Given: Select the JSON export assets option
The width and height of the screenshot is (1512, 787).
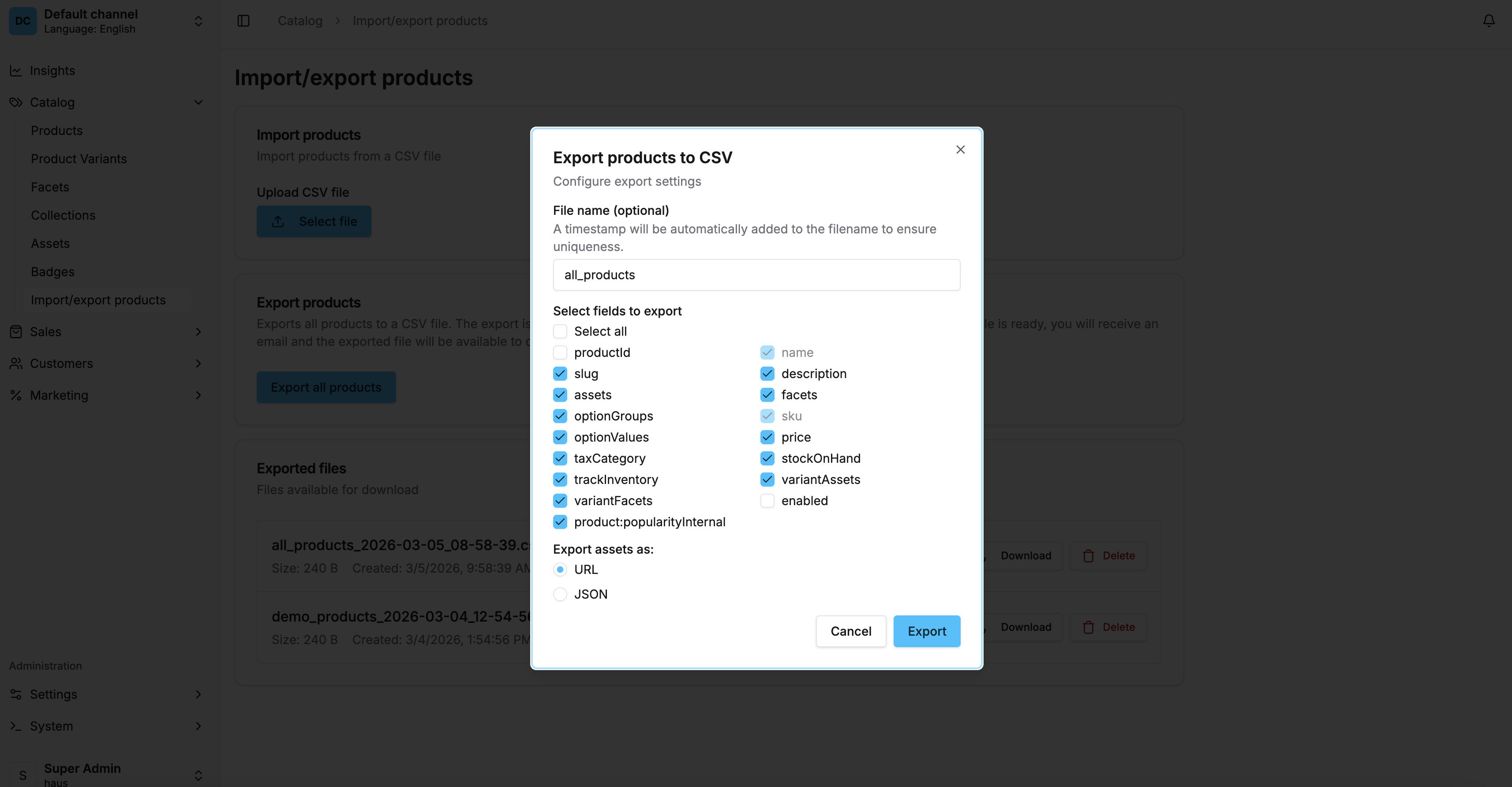Looking at the screenshot, I should click(560, 594).
